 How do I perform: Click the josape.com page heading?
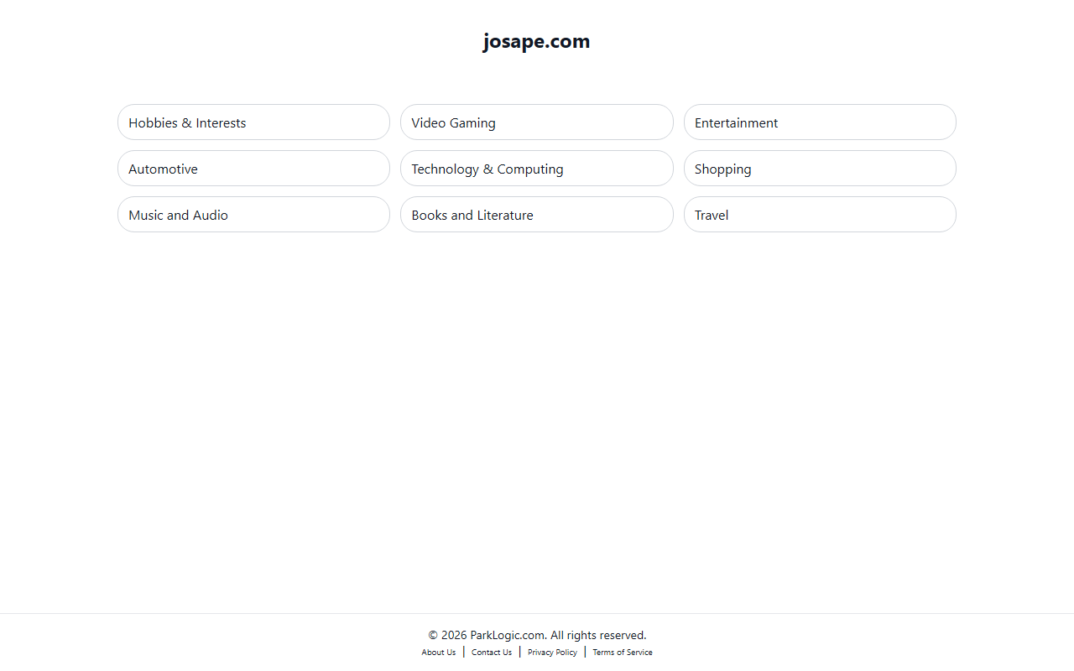click(536, 41)
